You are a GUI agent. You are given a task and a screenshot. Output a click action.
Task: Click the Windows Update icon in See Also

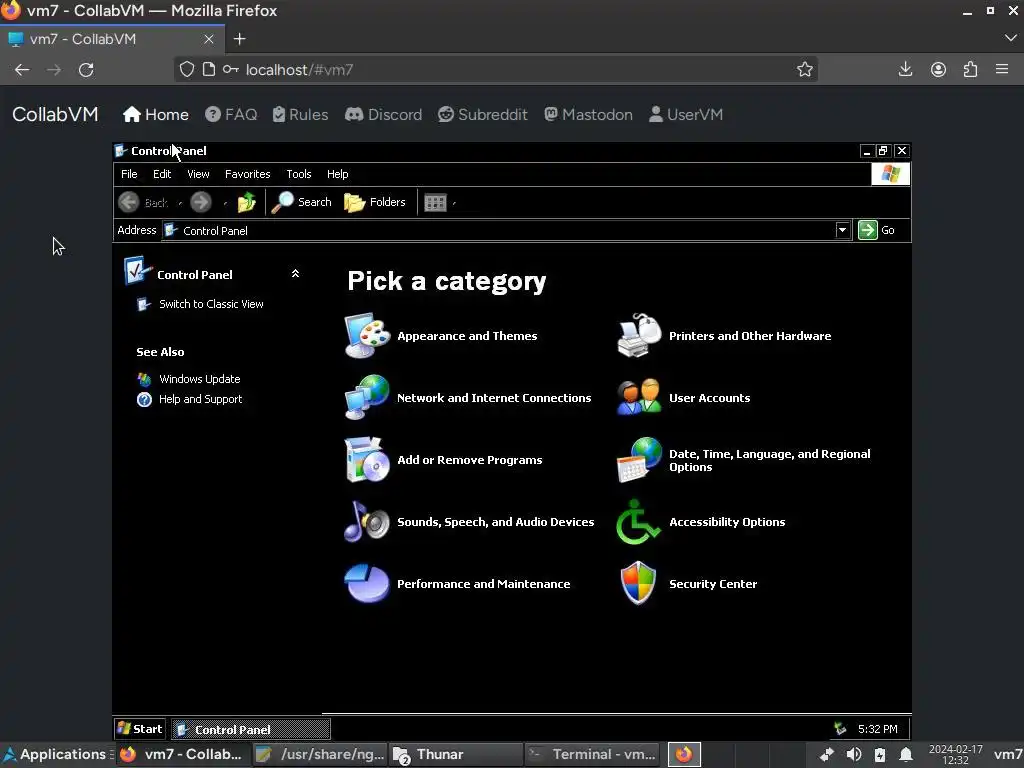(x=144, y=379)
